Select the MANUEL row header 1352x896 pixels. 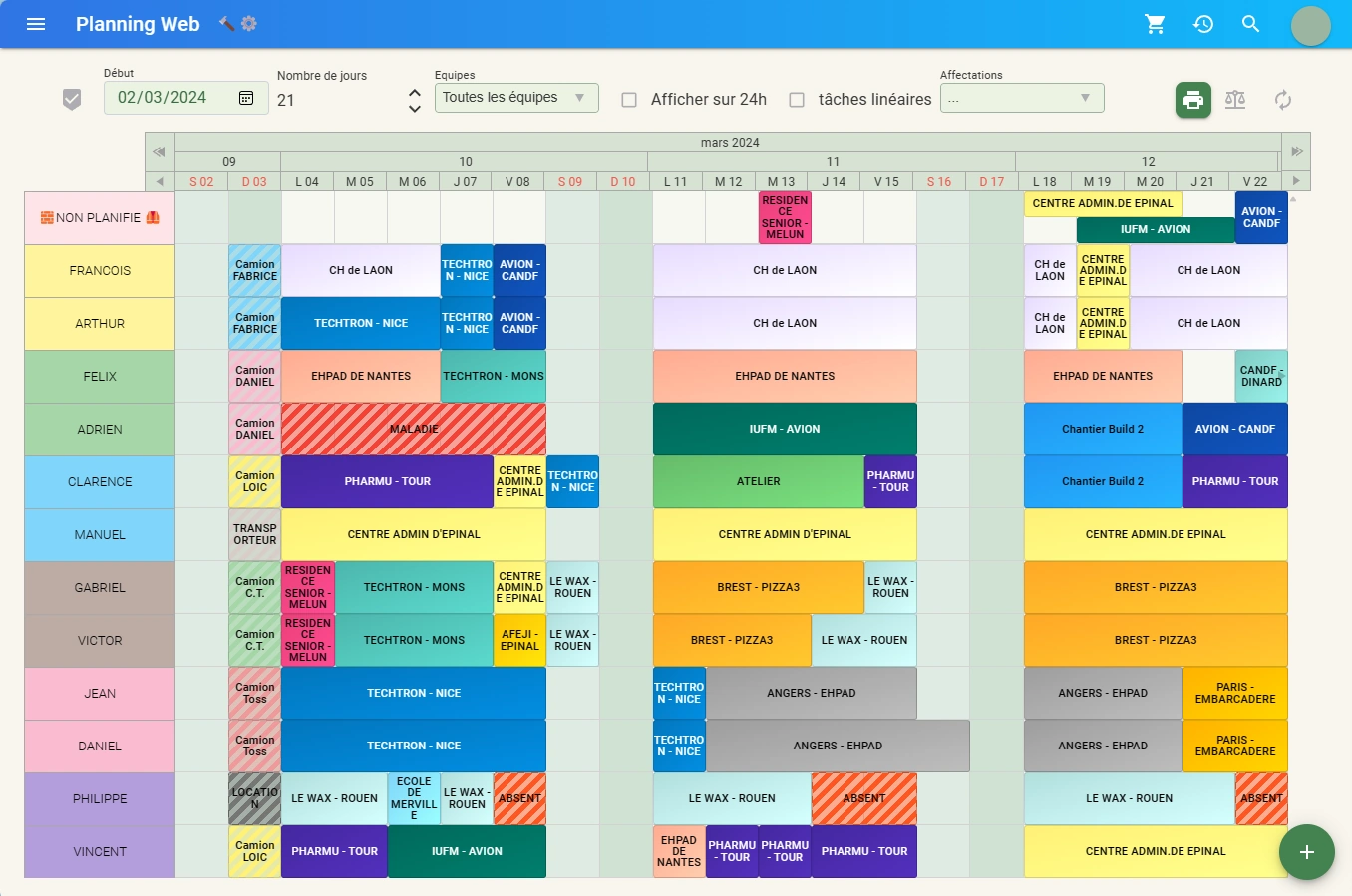(100, 535)
